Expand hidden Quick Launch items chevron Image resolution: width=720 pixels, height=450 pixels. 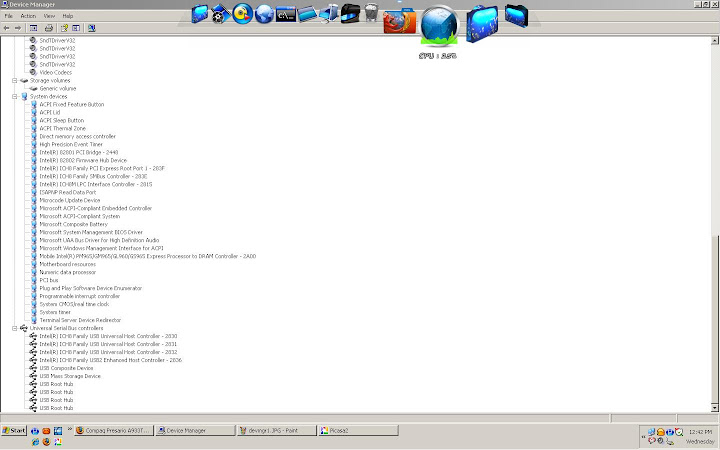click(x=70, y=429)
